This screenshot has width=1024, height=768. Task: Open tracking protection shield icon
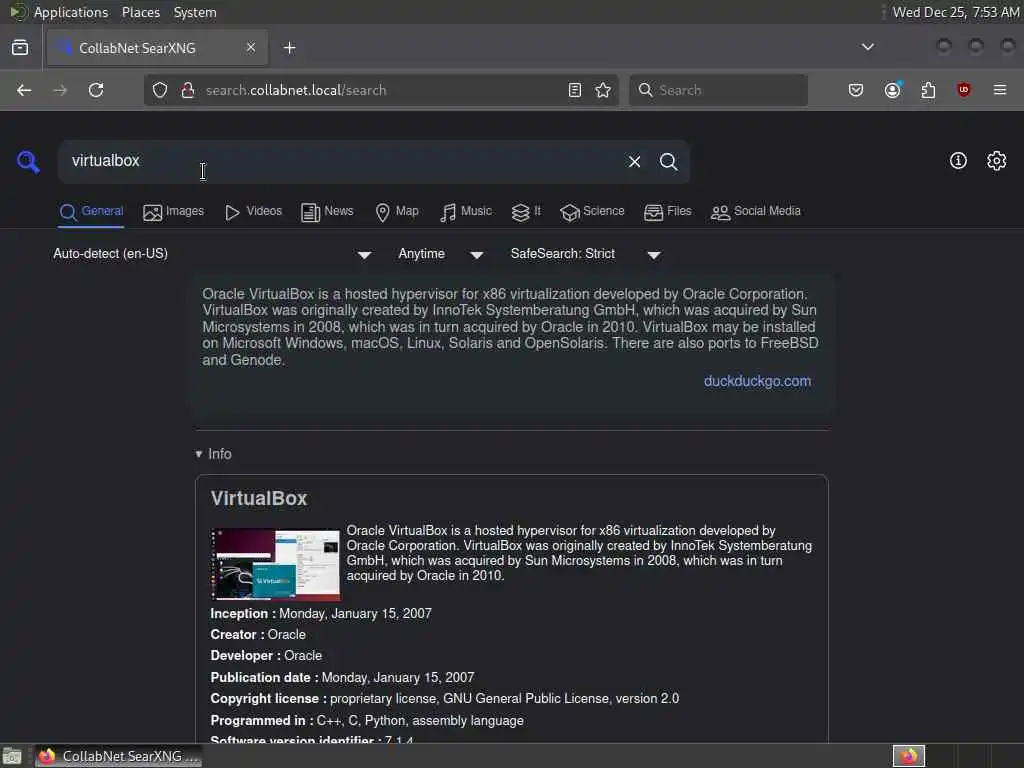point(160,90)
